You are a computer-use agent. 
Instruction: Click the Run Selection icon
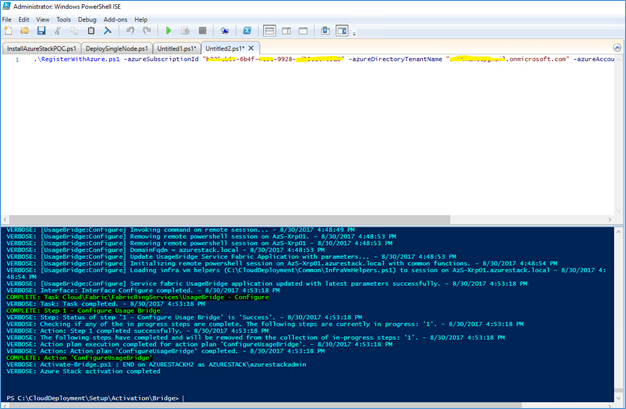(x=185, y=31)
